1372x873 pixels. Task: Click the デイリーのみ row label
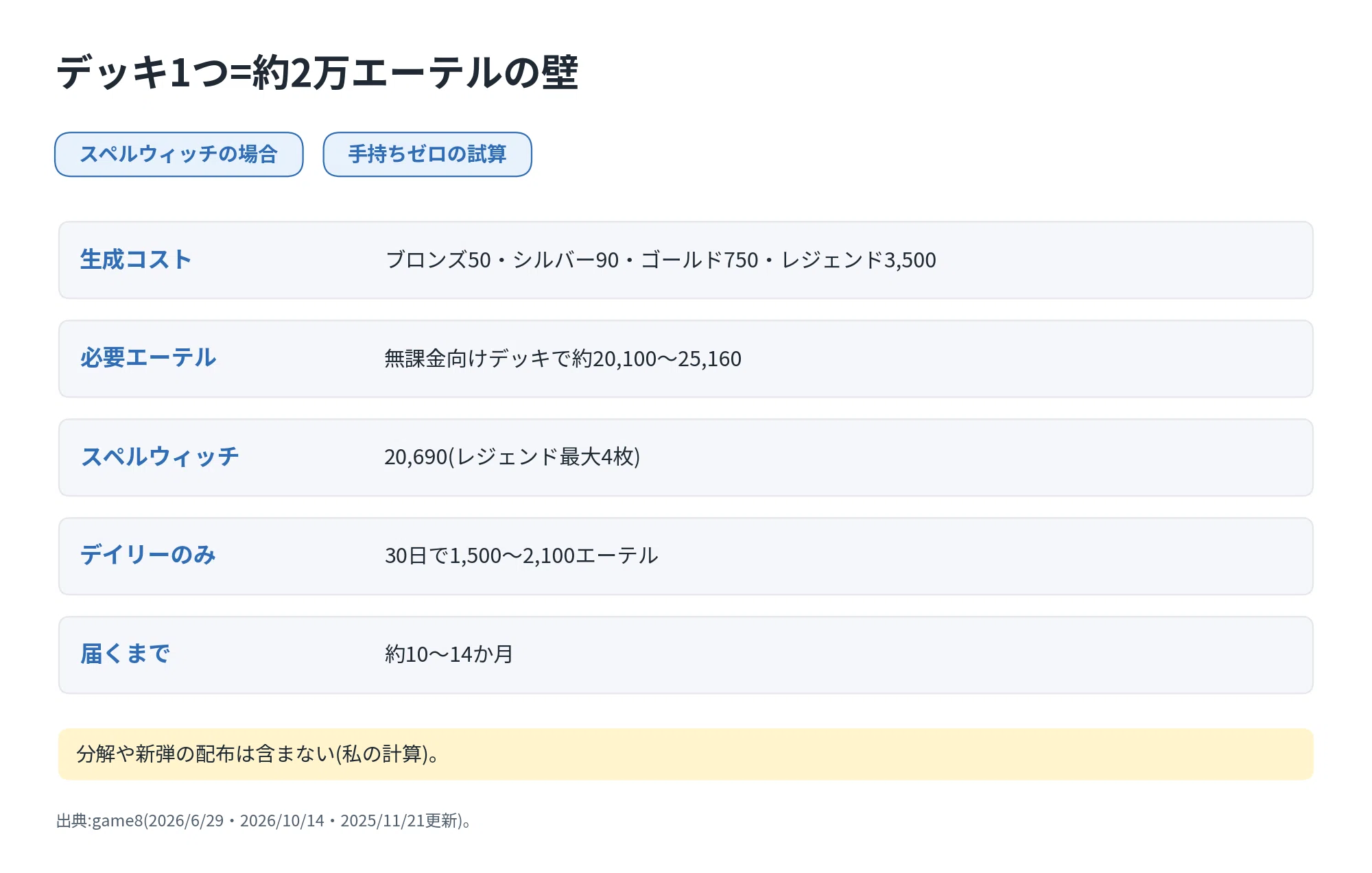coord(148,556)
